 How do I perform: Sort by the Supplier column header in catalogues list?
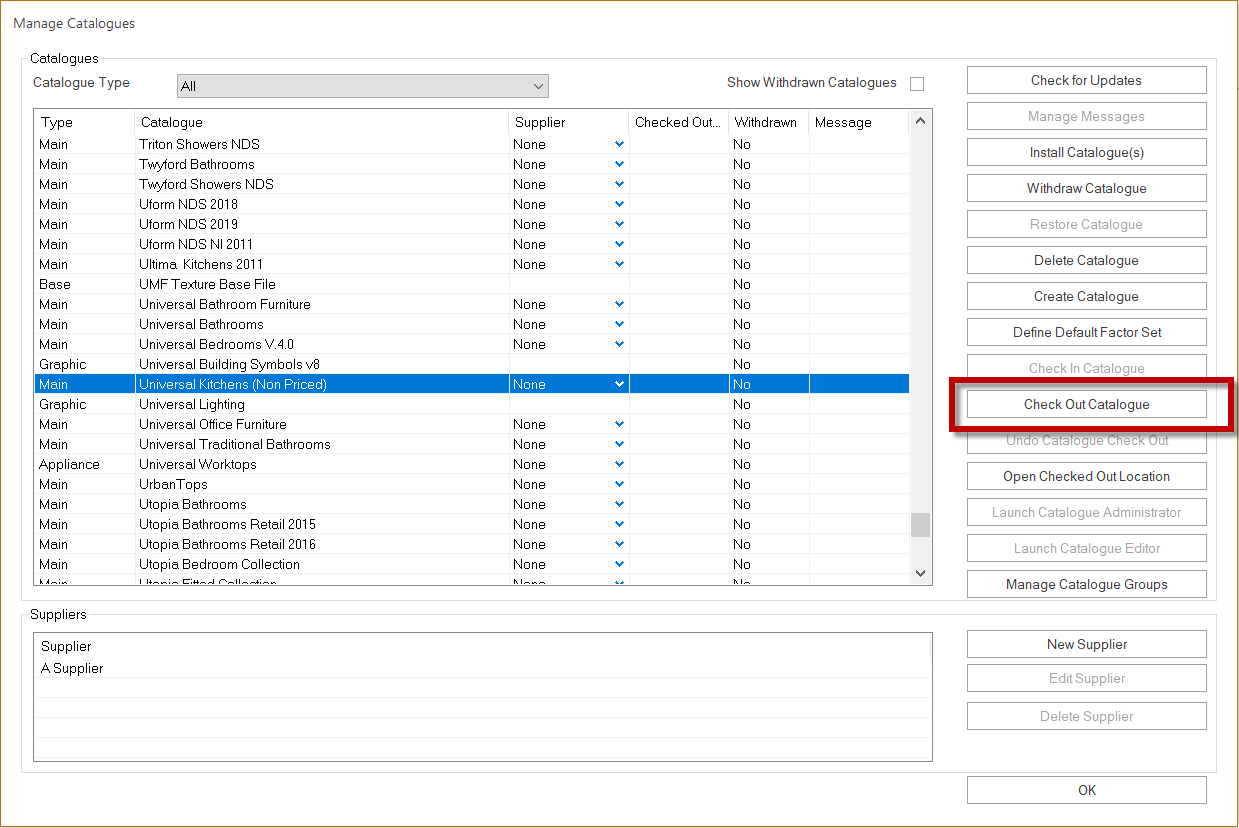coord(568,122)
